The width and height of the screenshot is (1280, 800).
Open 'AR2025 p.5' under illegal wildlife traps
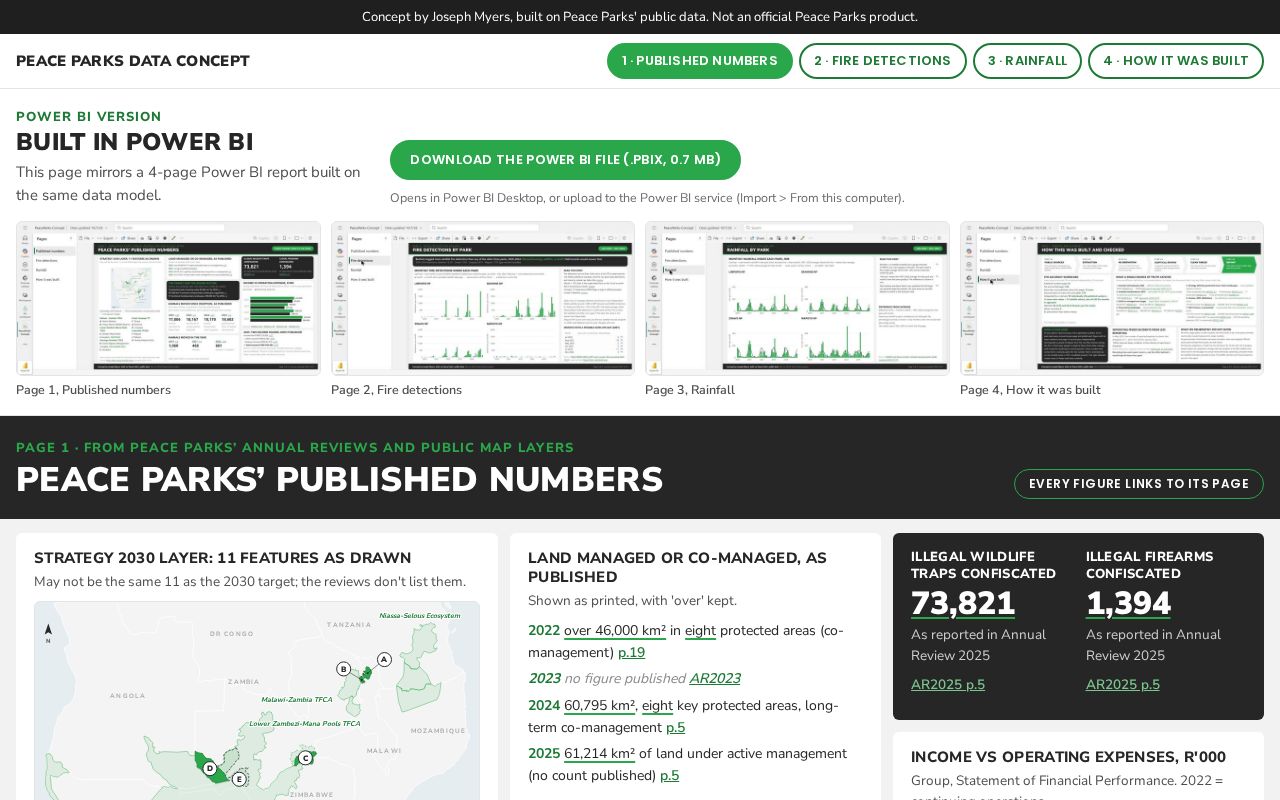pos(948,685)
